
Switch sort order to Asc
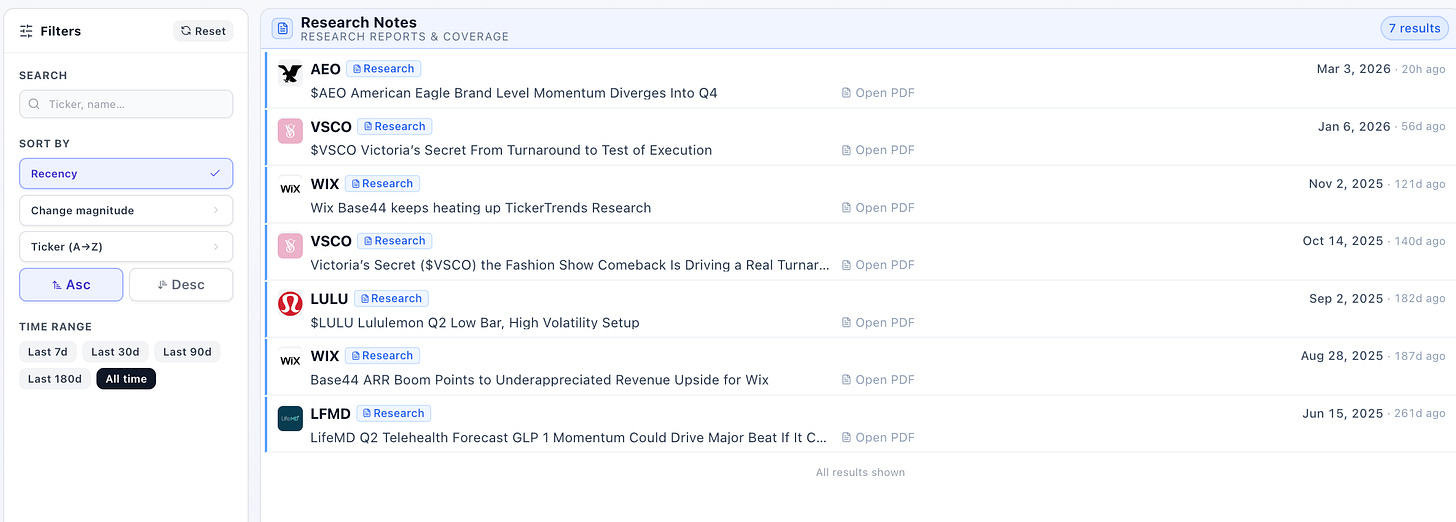pyautogui.click(x=71, y=285)
